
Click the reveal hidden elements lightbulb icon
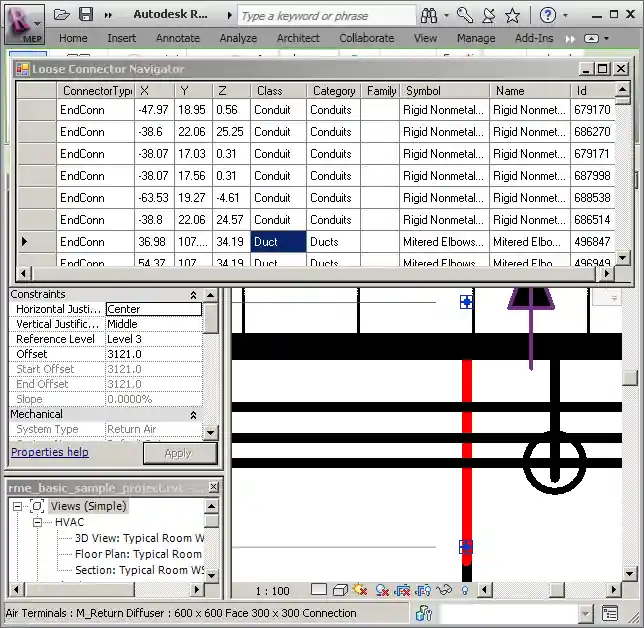pyautogui.click(x=464, y=591)
